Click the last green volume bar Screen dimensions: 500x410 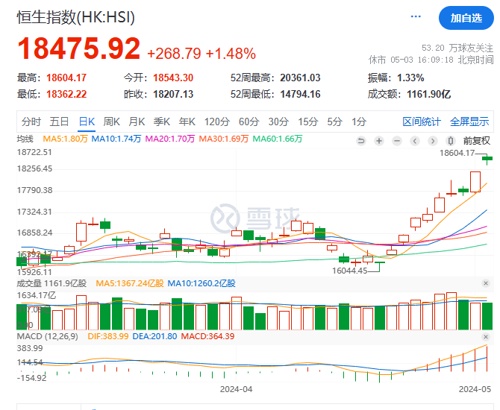(487, 316)
